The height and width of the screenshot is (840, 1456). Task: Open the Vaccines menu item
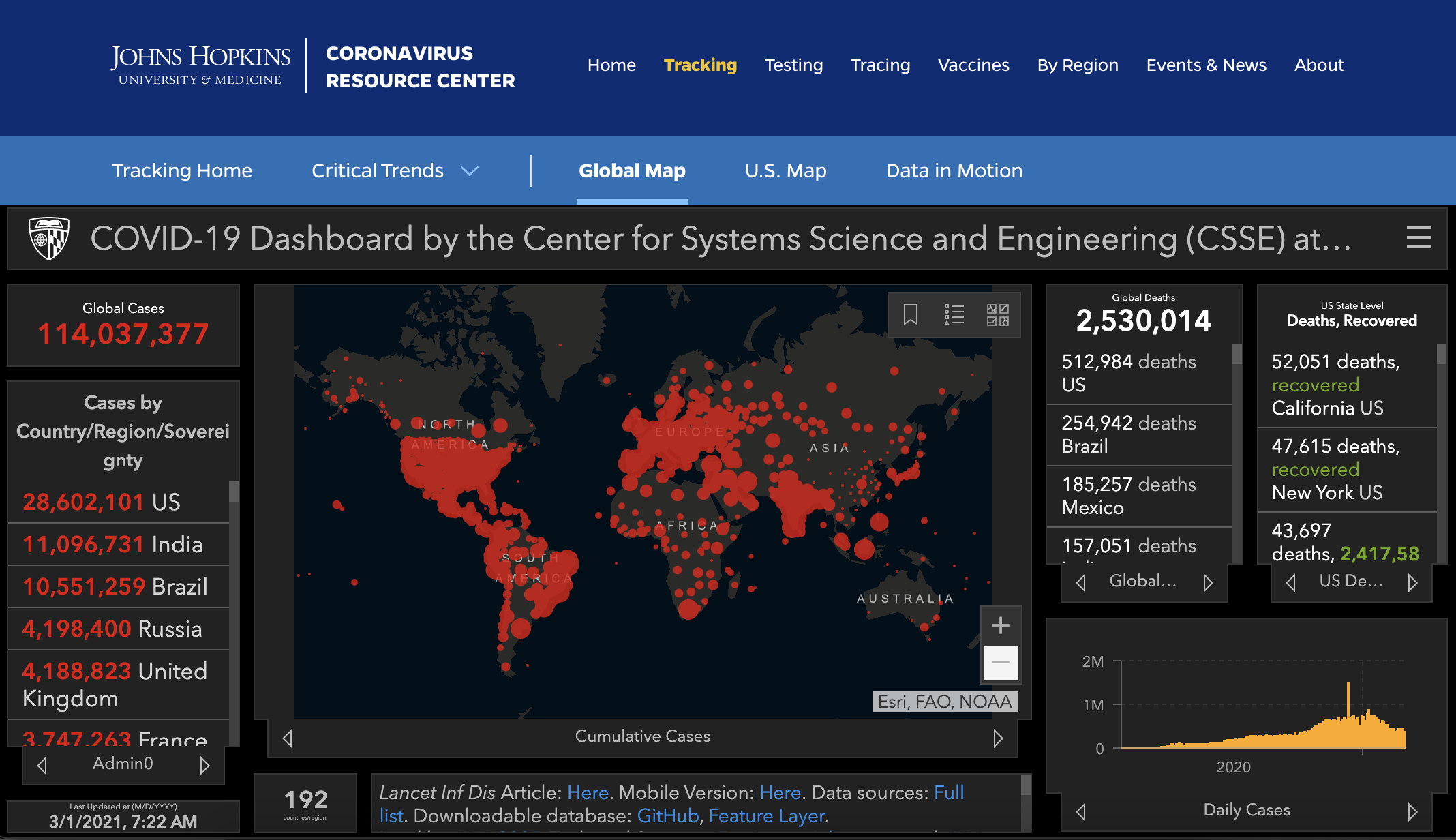pos(973,65)
